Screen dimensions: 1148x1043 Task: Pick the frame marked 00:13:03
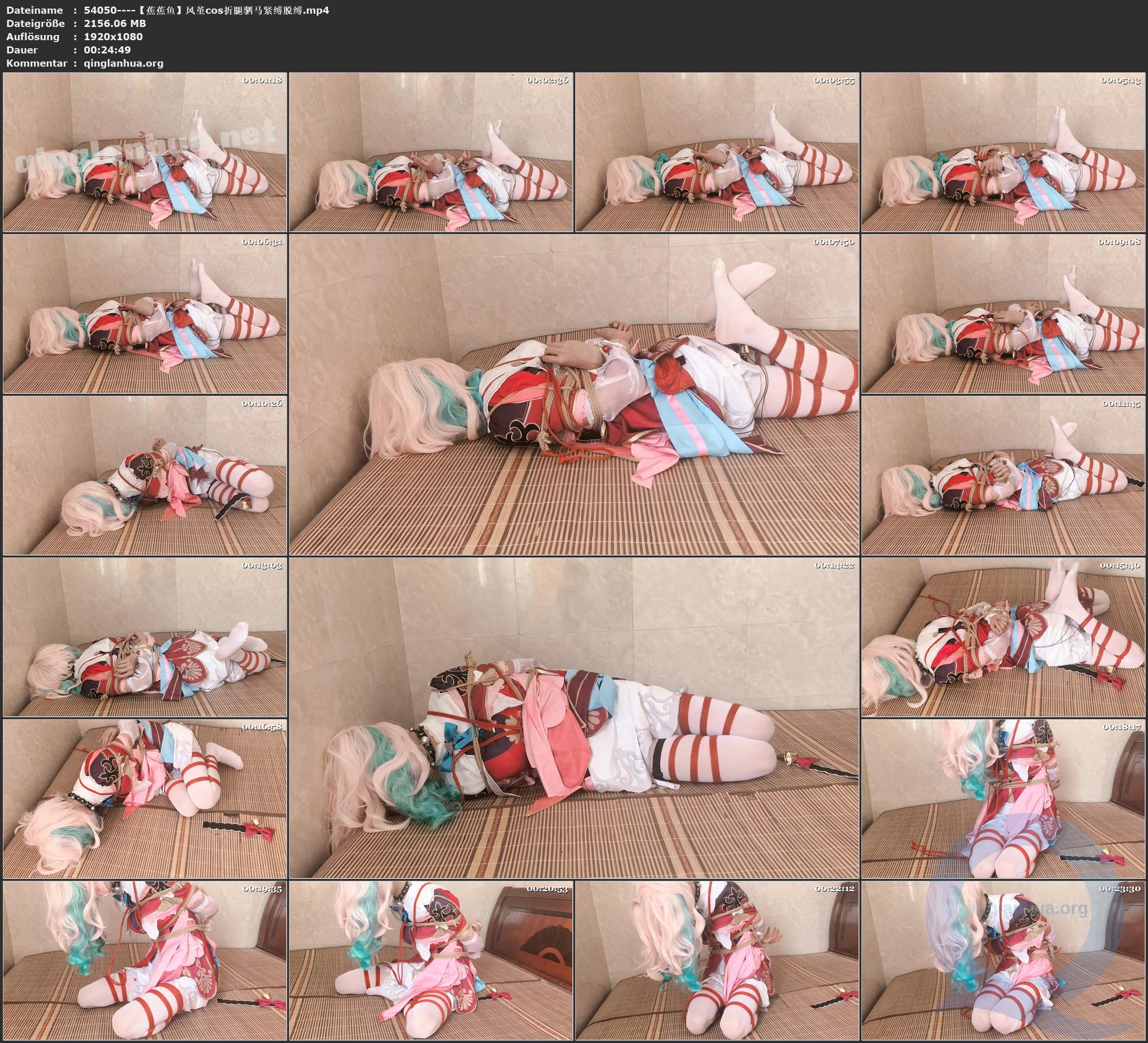click(x=145, y=637)
